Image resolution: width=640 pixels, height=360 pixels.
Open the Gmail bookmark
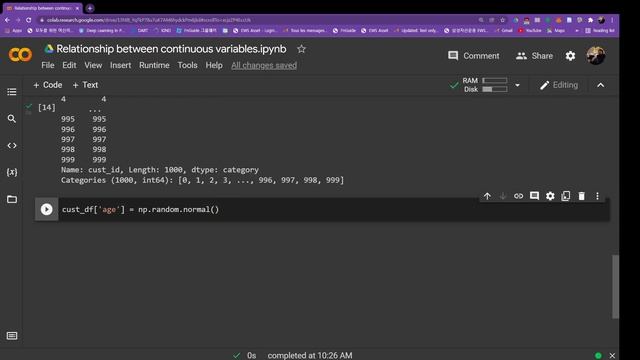point(504,31)
